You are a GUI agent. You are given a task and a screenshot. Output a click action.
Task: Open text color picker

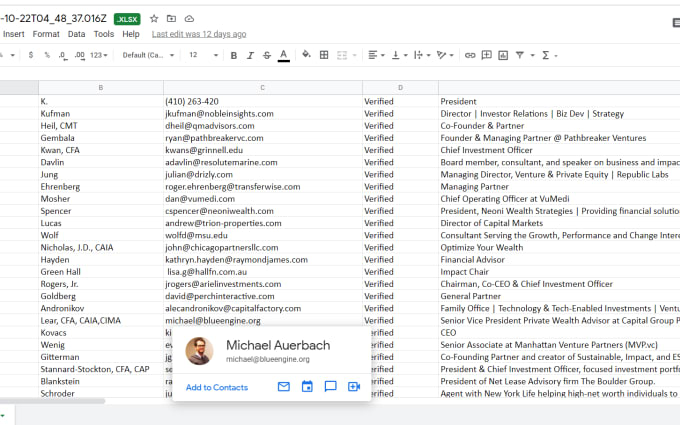pos(284,56)
